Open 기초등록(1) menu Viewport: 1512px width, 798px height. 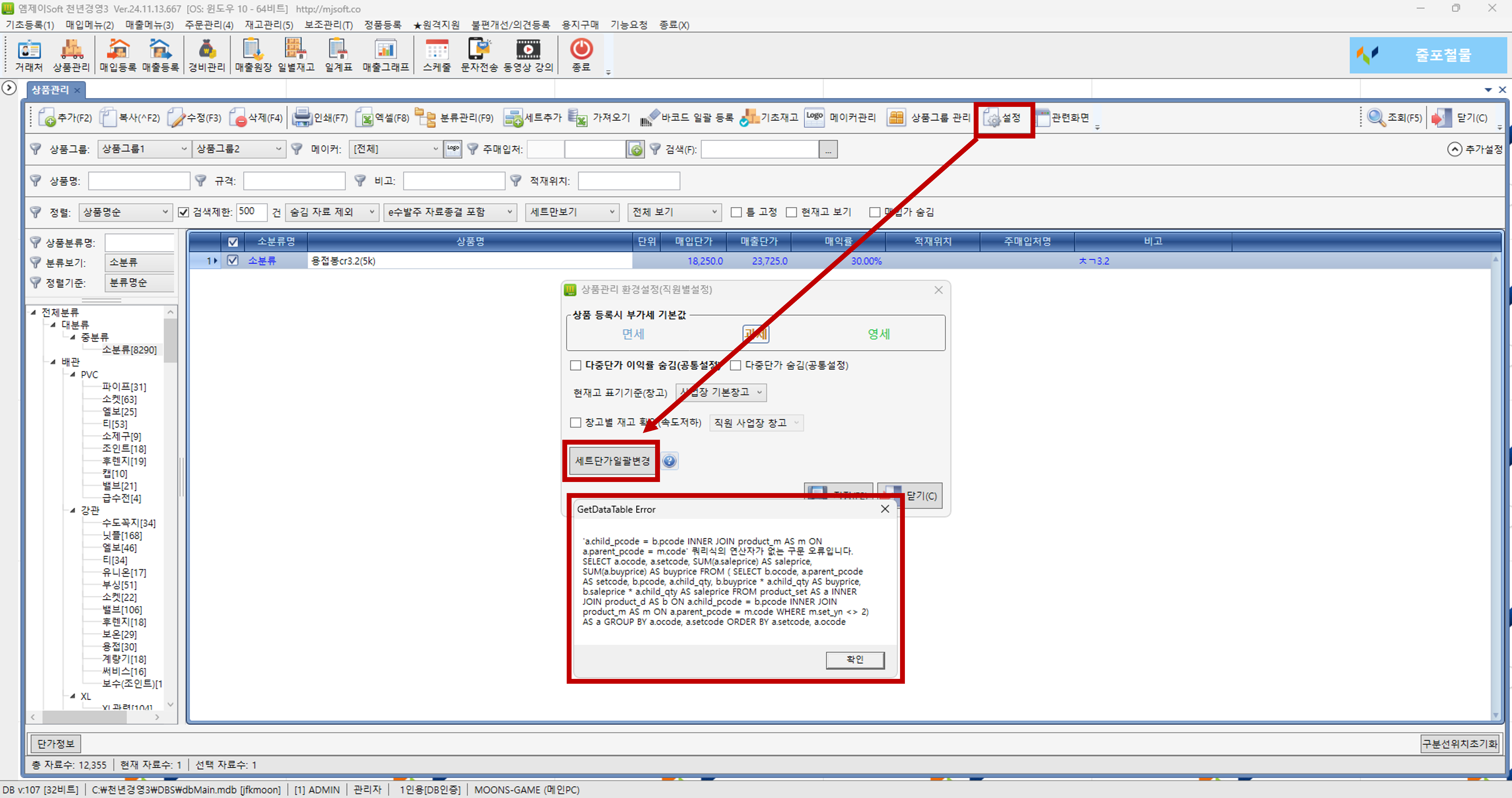click(x=30, y=25)
